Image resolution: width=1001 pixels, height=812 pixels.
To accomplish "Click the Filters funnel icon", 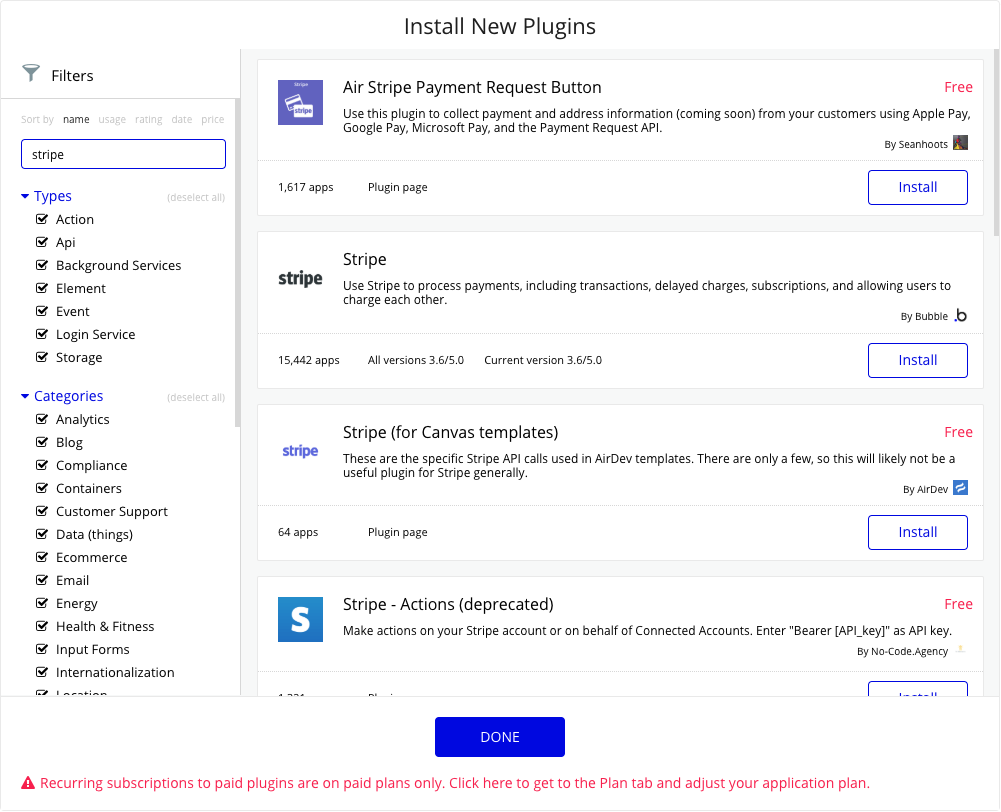I will click(31, 73).
